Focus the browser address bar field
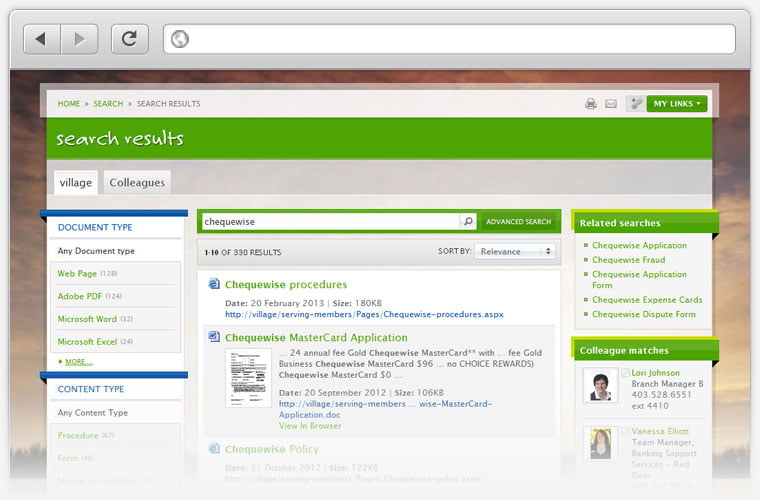The height and width of the screenshot is (500, 760). coord(449,39)
